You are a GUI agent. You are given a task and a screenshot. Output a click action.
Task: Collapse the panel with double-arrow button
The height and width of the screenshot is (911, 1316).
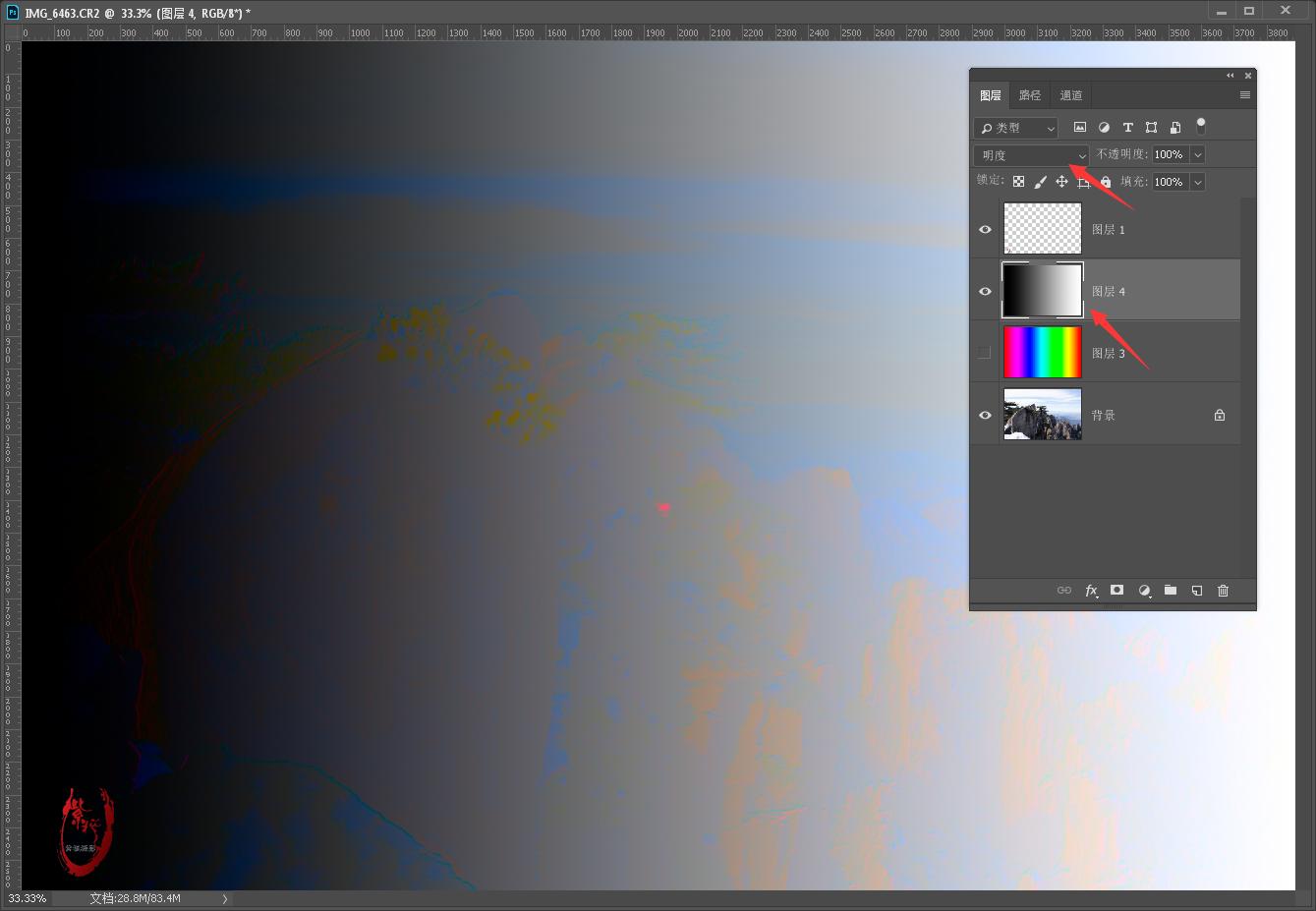1230,76
